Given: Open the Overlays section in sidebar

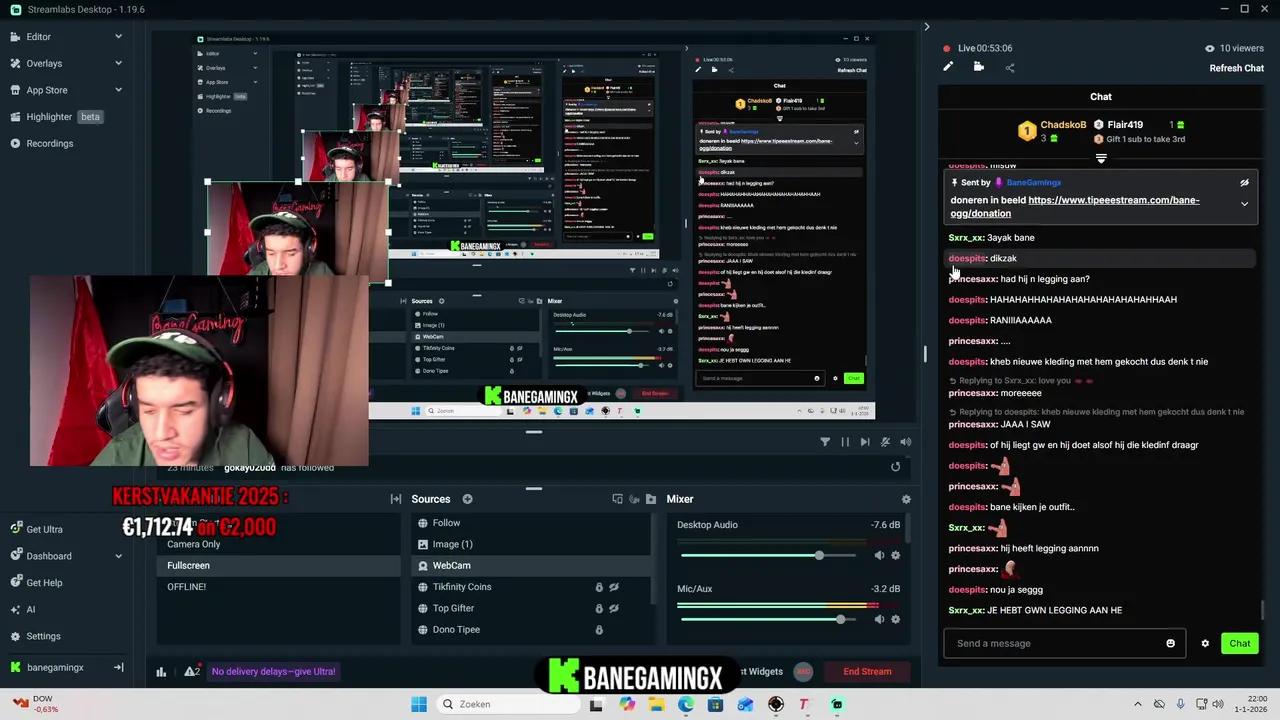Looking at the screenshot, I should (x=44, y=63).
